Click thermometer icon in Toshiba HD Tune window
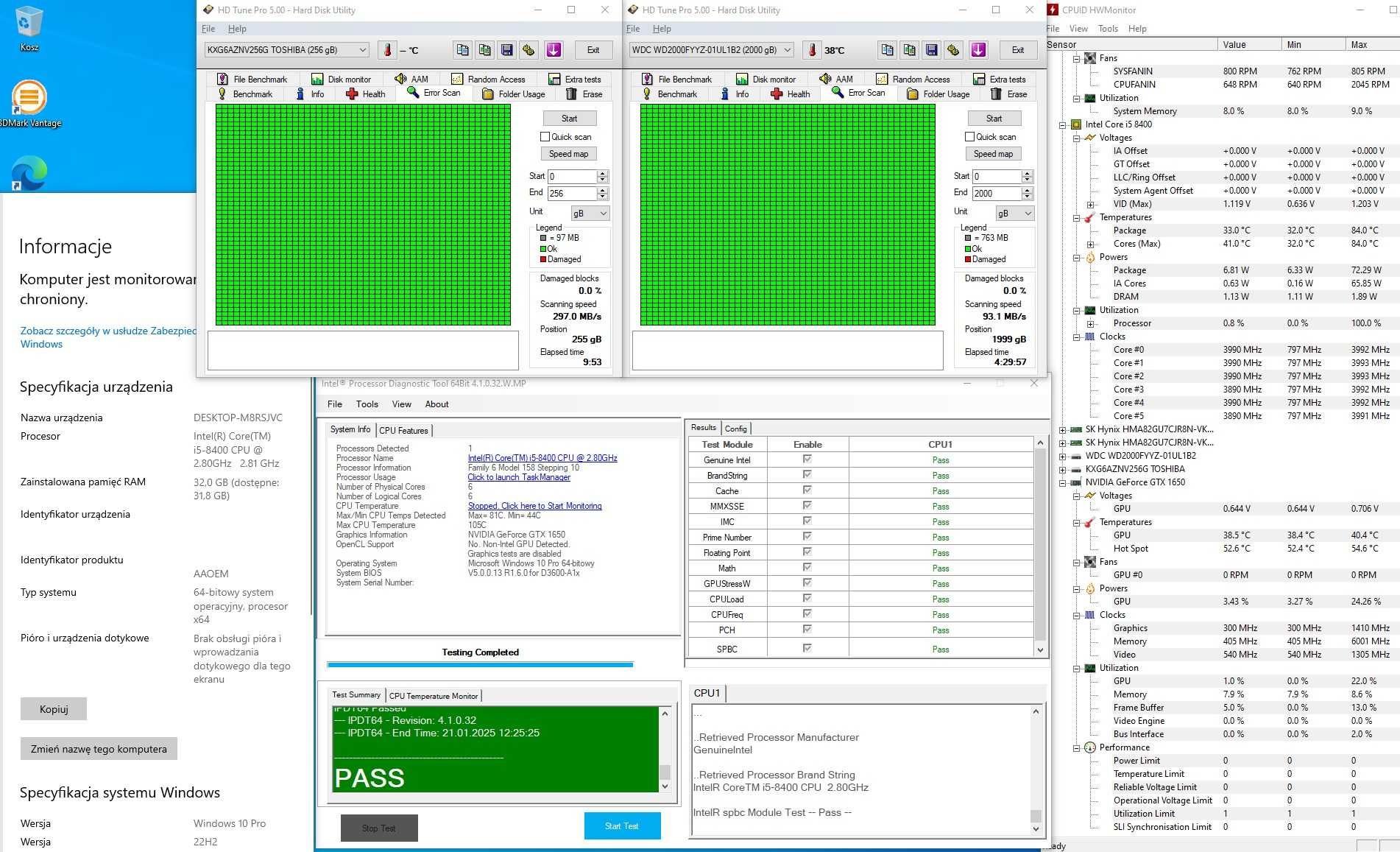Viewport: 1400px width, 852px height. click(387, 50)
